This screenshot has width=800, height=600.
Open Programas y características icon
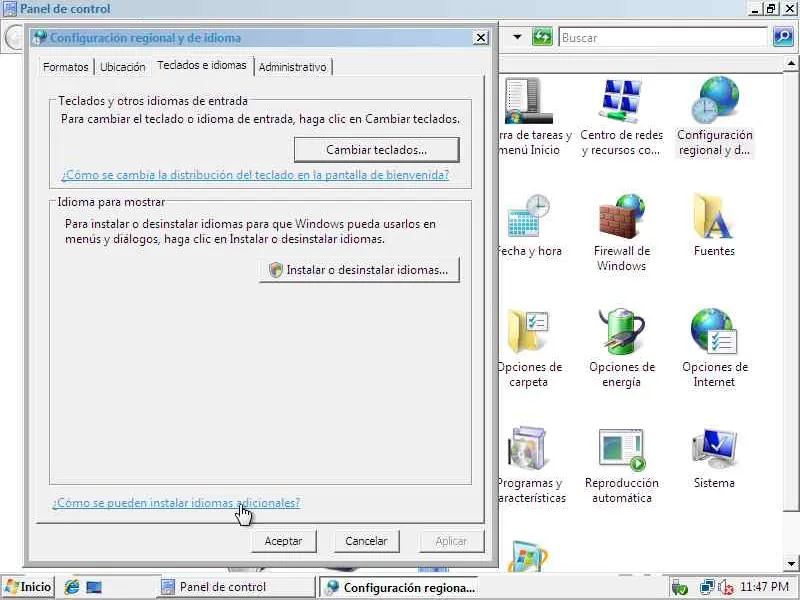531,465
